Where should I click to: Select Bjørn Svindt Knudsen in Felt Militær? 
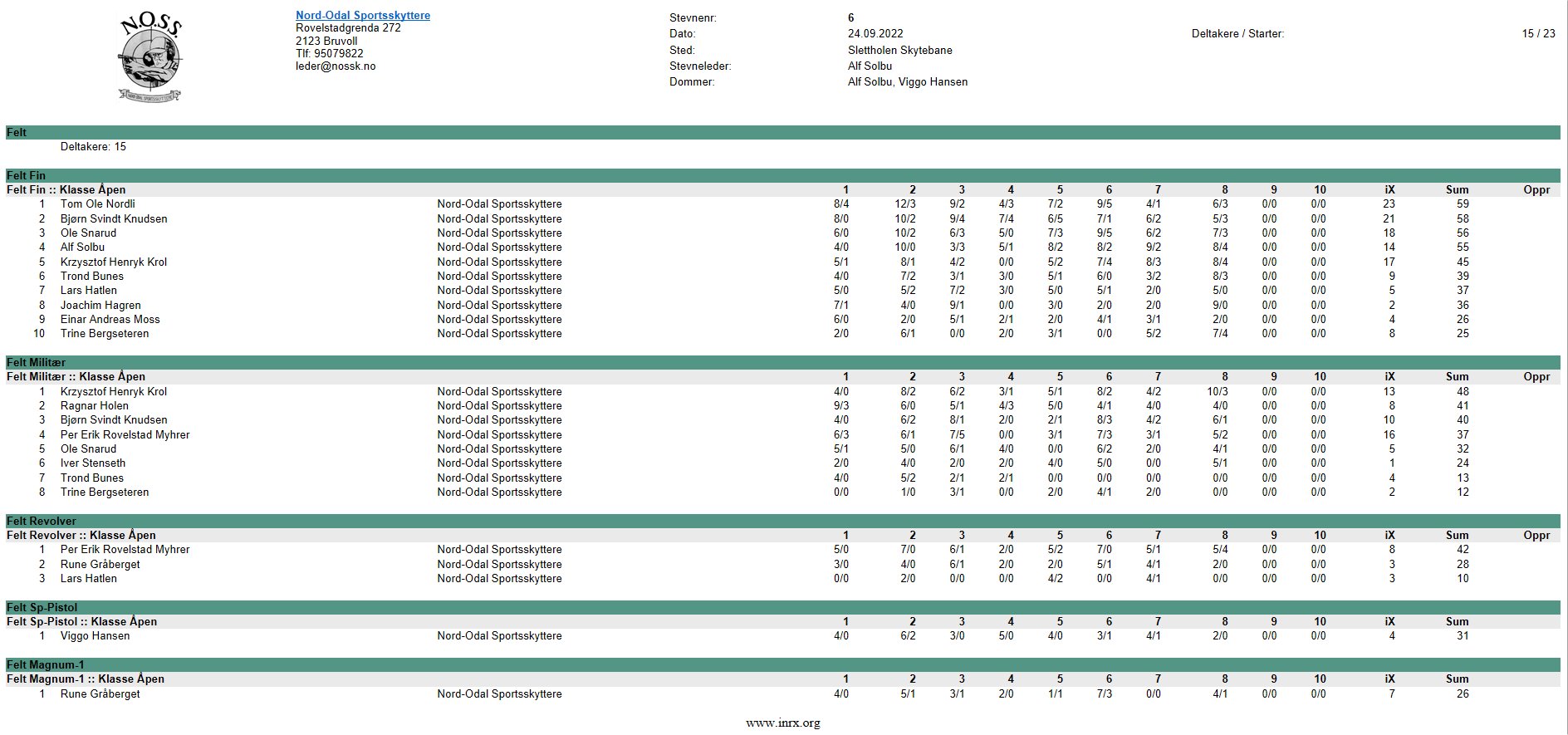coord(114,420)
